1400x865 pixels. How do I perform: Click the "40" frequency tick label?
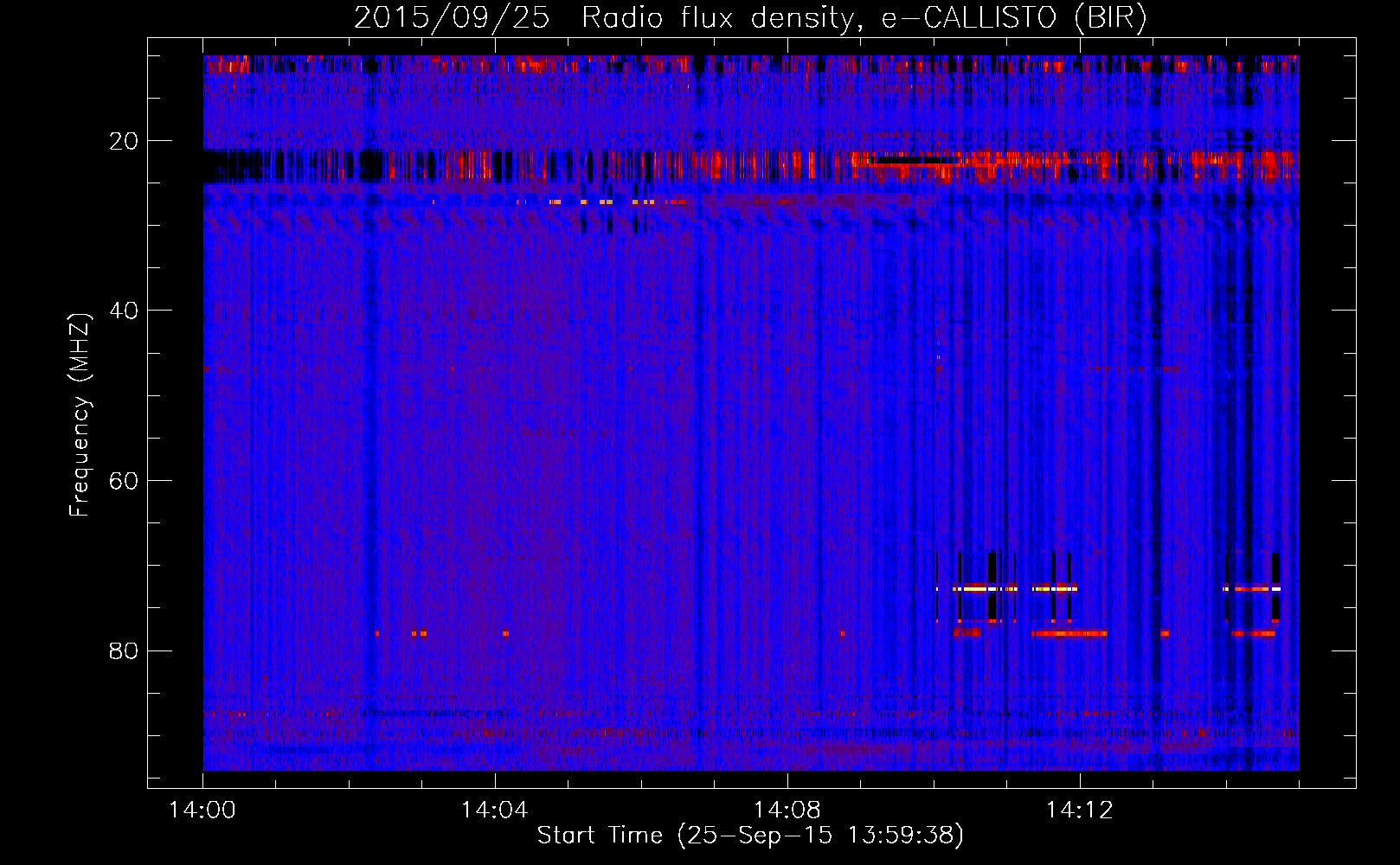point(125,311)
